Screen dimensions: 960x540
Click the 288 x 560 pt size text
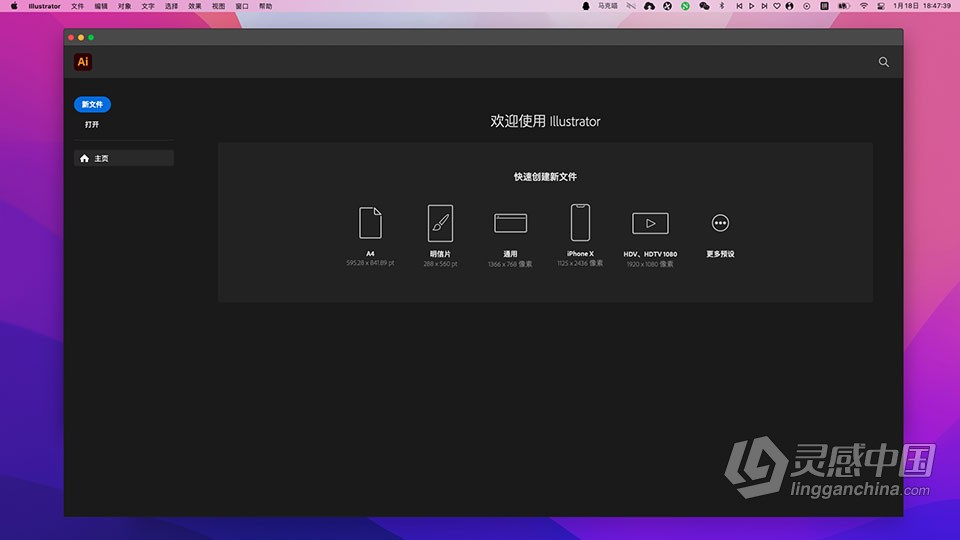pos(440,264)
